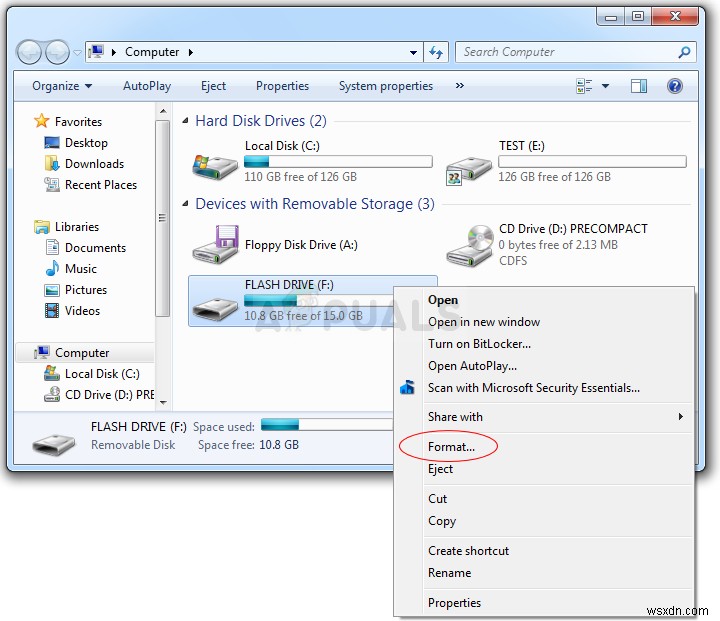Screen dimensions: 720x621
Task: Collapse the Devices with Removable Storage group
Action: pos(185,203)
